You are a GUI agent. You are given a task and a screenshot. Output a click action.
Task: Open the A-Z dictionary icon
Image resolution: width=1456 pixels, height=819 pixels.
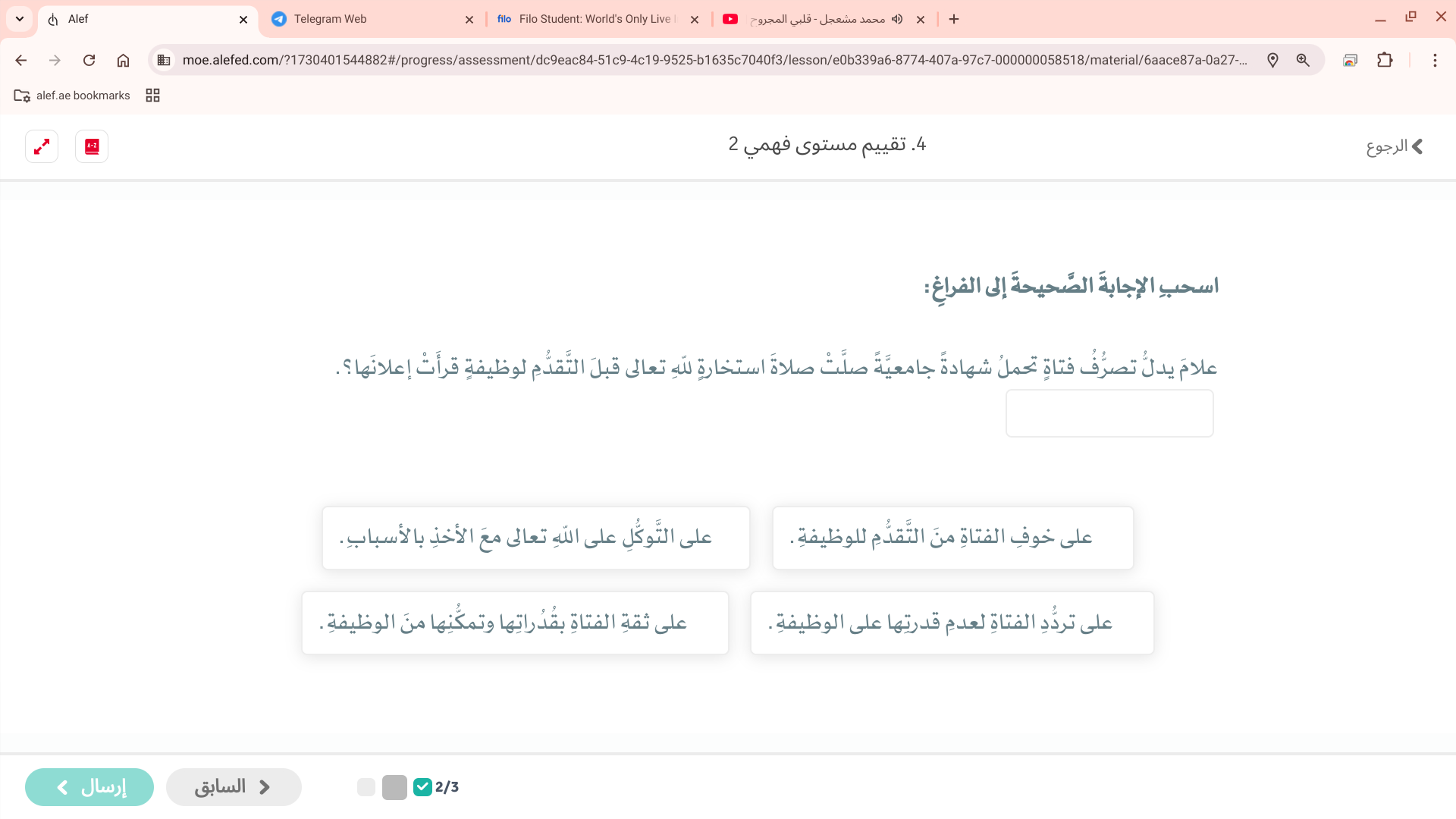tap(92, 146)
